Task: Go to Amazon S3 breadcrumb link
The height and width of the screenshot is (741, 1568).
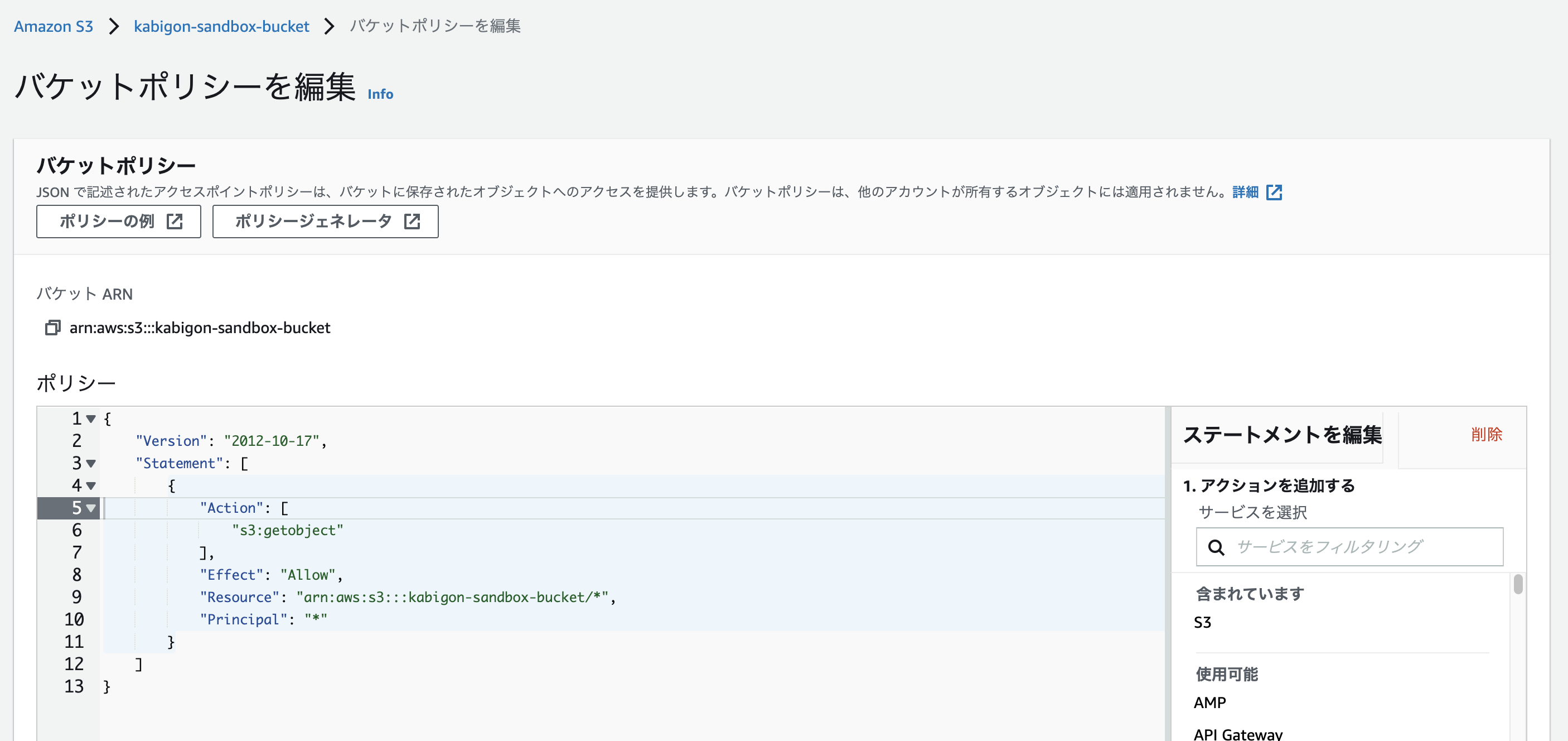Action: (x=54, y=26)
